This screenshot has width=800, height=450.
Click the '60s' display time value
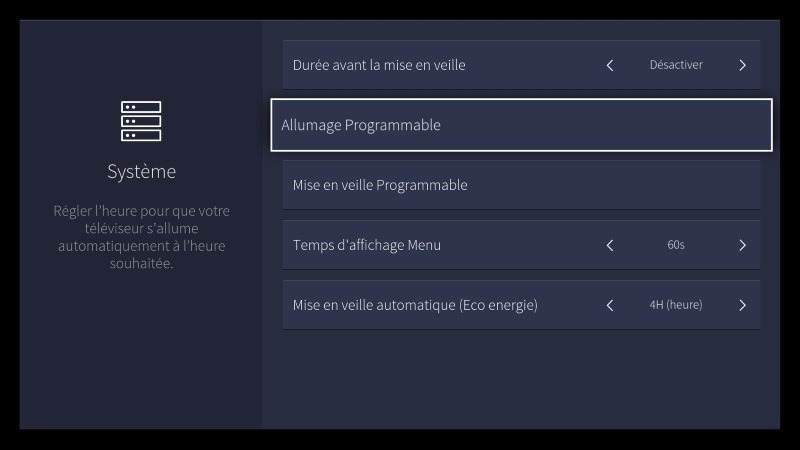[676, 245]
